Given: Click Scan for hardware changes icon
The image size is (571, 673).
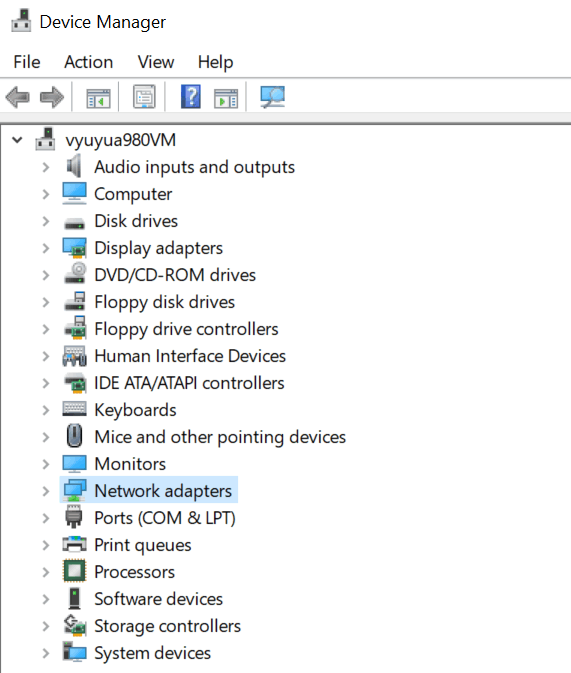Looking at the screenshot, I should pos(273,97).
